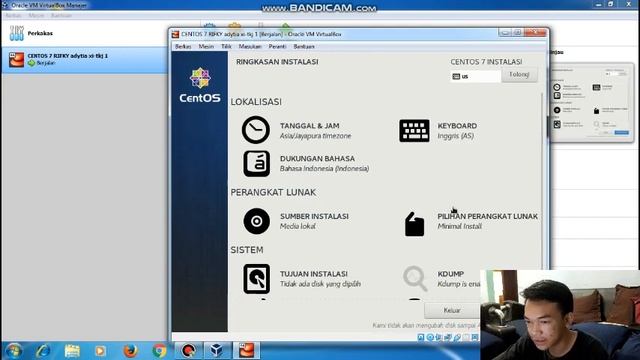Image resolution: width=640 pixels, height=360 pixels.
Task: Open File Explorer from taskbar
Action: (72, 351)
